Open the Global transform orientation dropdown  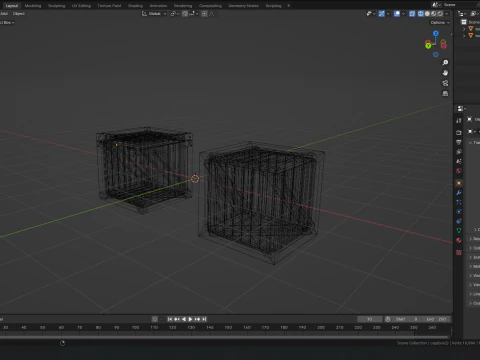point(154,14)
